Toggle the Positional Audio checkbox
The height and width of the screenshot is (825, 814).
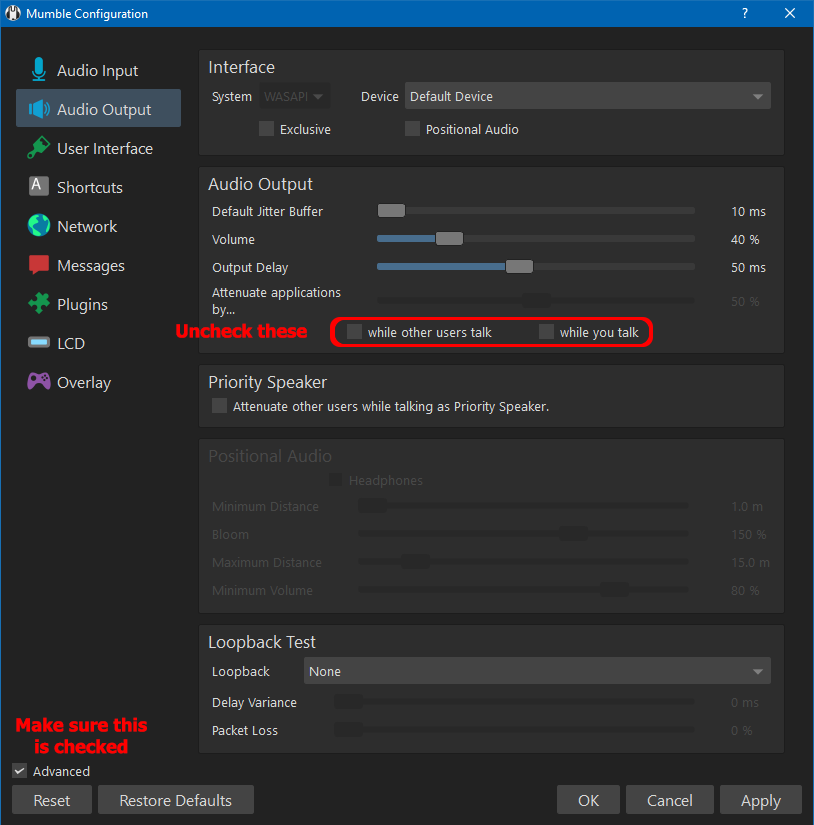pos(412,129)
